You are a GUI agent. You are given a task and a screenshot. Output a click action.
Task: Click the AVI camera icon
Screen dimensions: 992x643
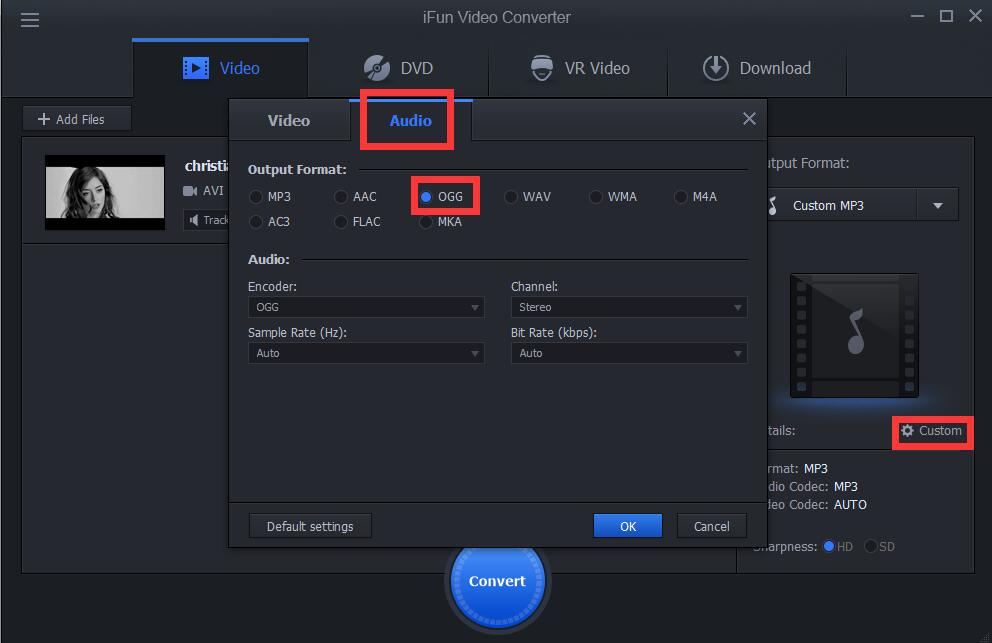pyautogui.click(x=190, y=190)
